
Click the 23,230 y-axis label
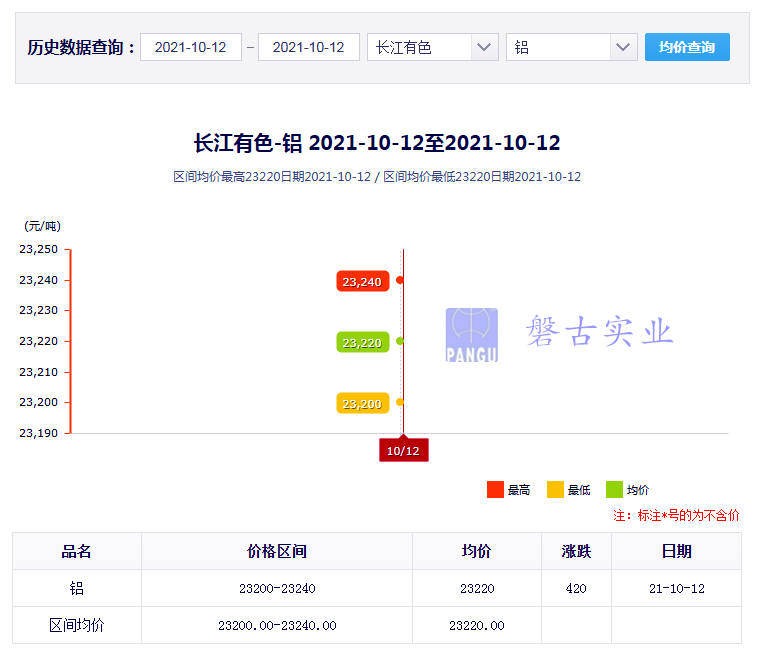tap(38, 310)
